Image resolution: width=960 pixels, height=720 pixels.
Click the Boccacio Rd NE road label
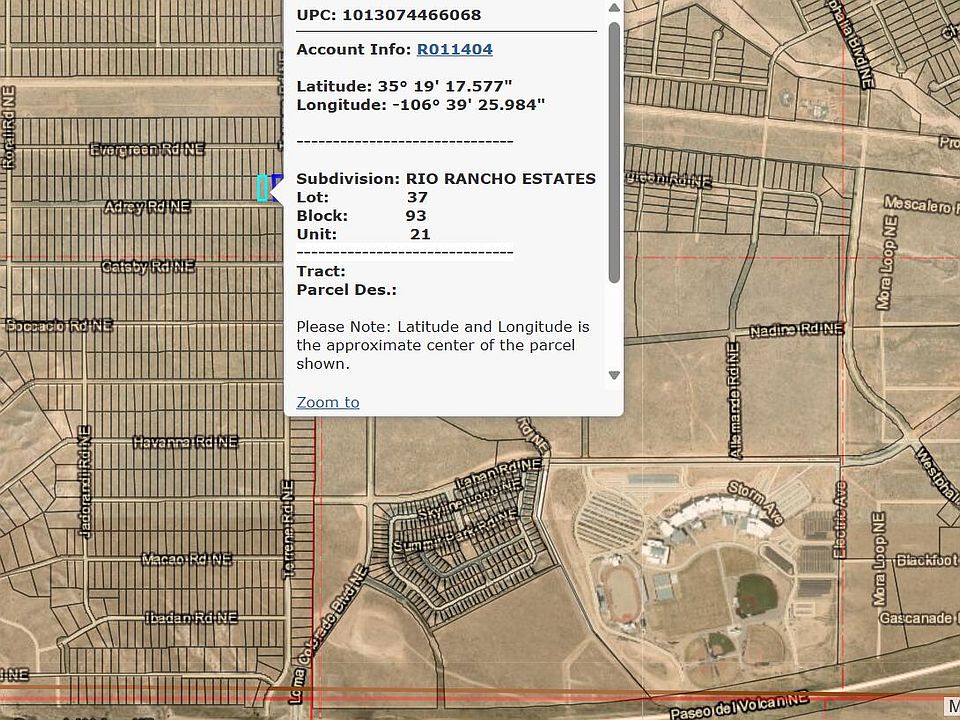click(x=59, y=326)
